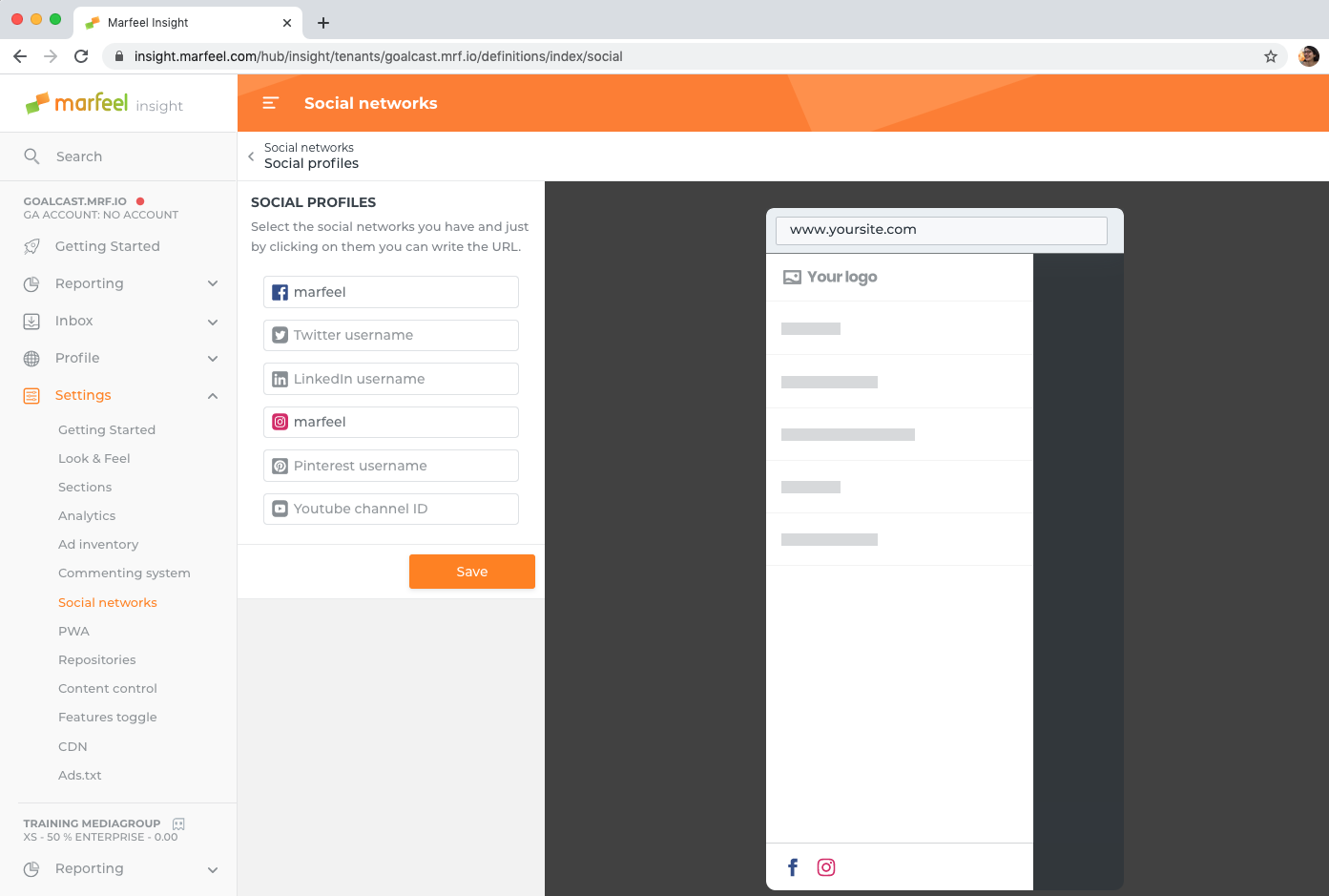
Task: Click the pie chart icon beside top Reporting
Action: pyautogui.click(x=31, y=283)
